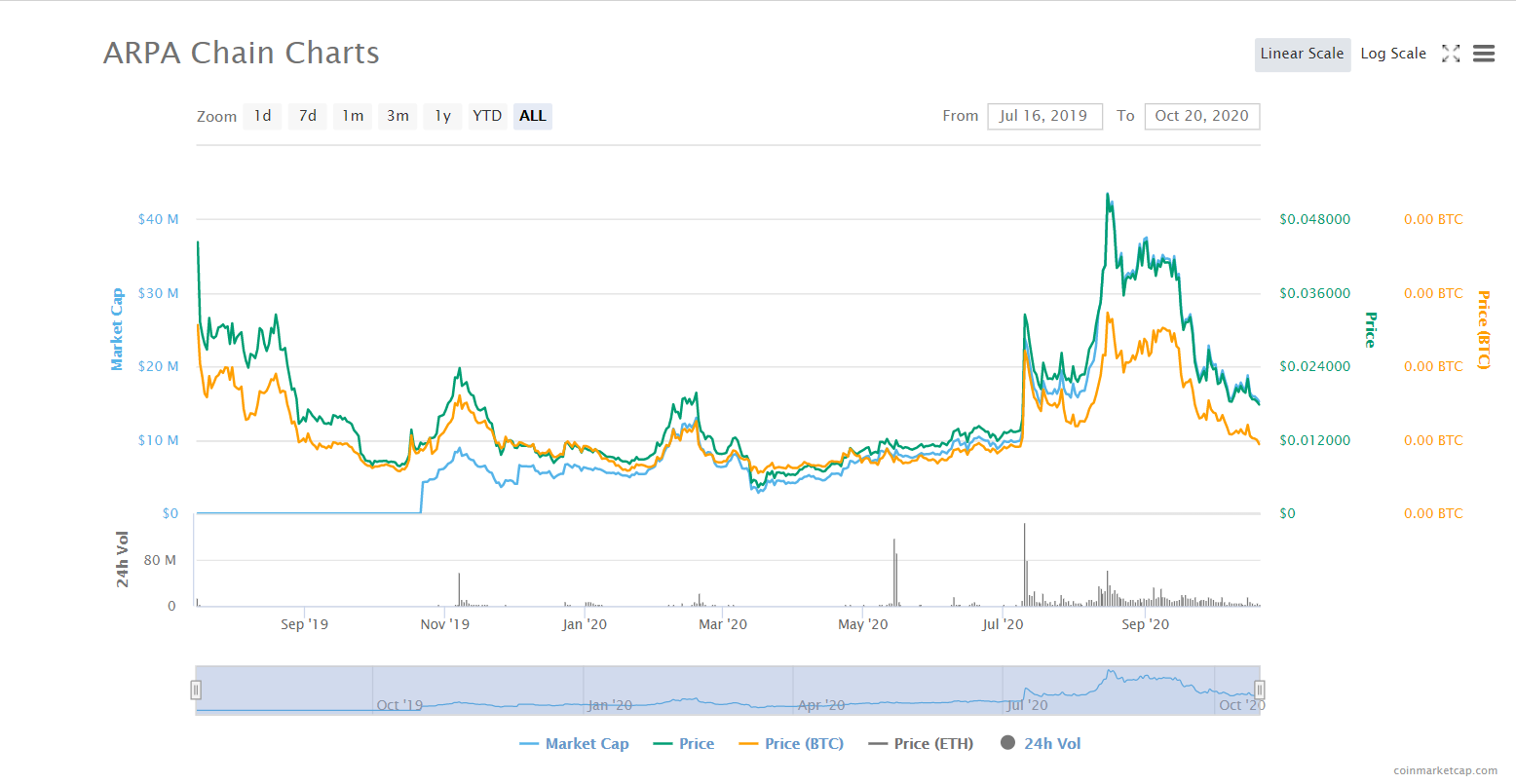Click the 80 M volume axis label

pyautogui.click(x=160, y=560)
